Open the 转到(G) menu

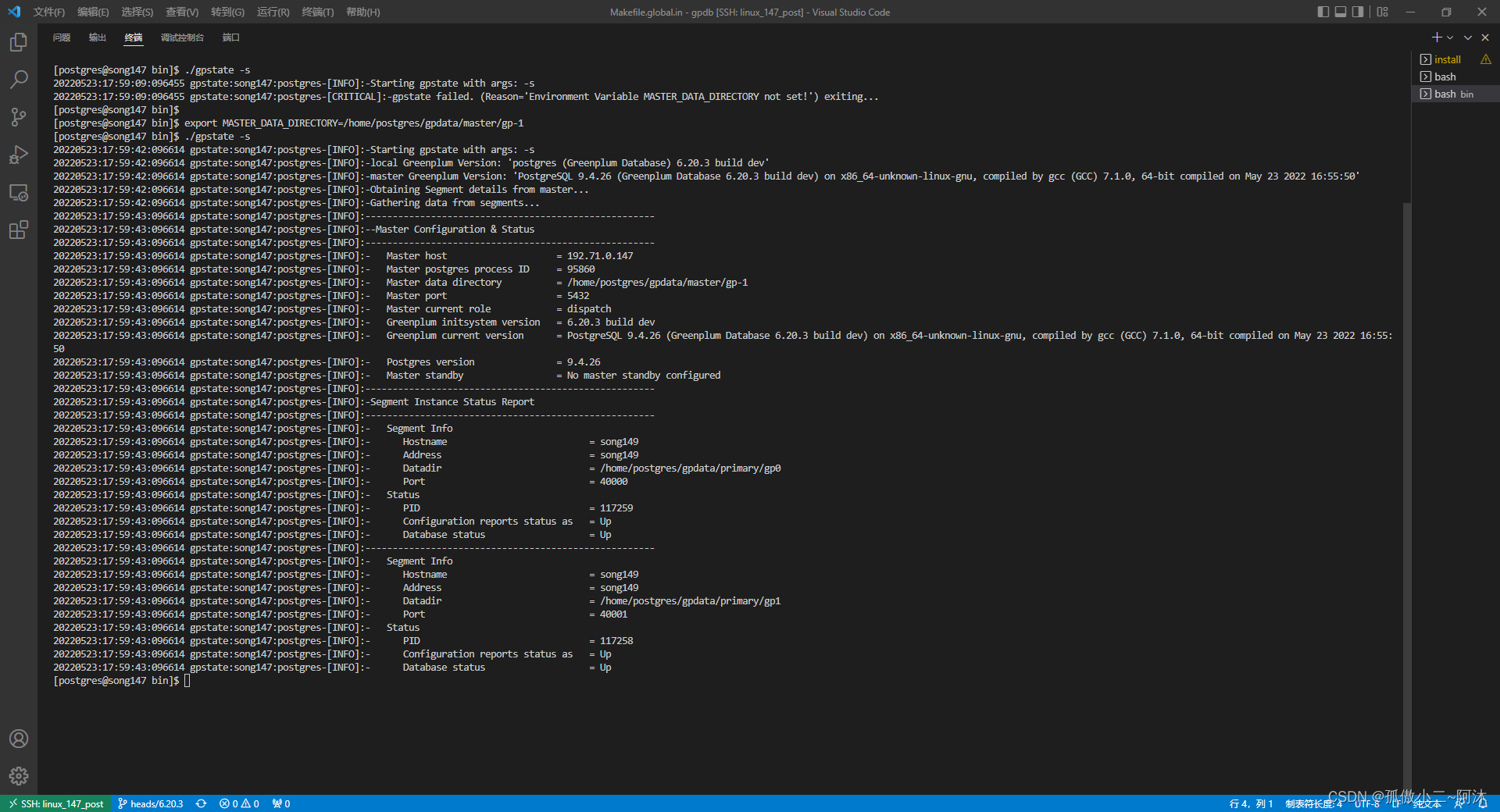pyautogui.click(x=227, y=12)
